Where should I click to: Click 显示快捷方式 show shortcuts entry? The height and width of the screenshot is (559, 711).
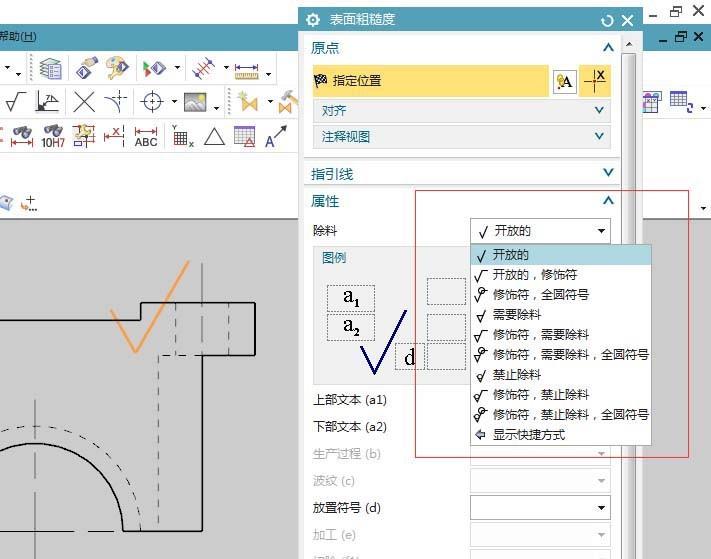(x=561, y=435)
